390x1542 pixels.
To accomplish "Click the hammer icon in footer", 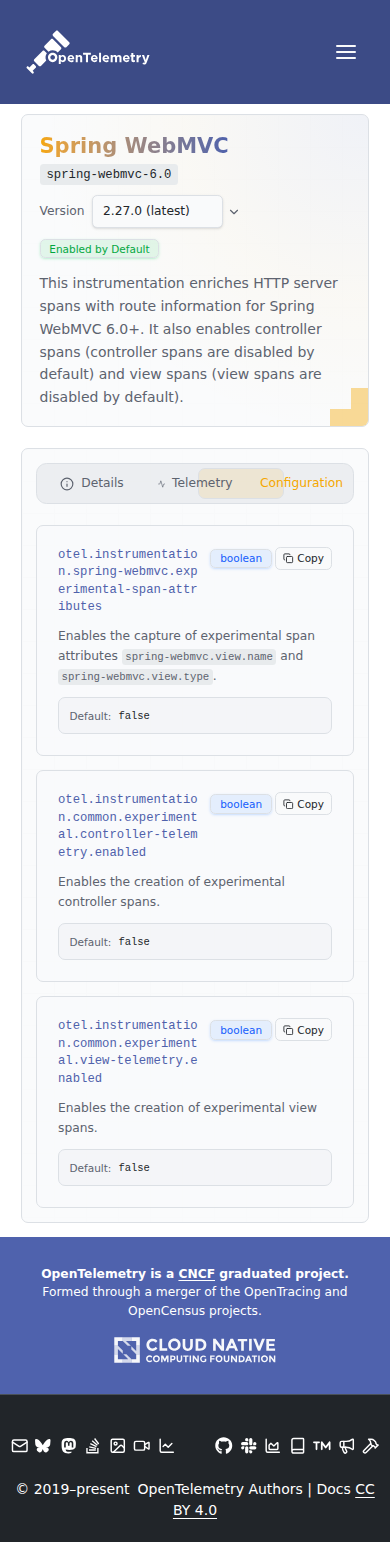I will [370, 1445].
